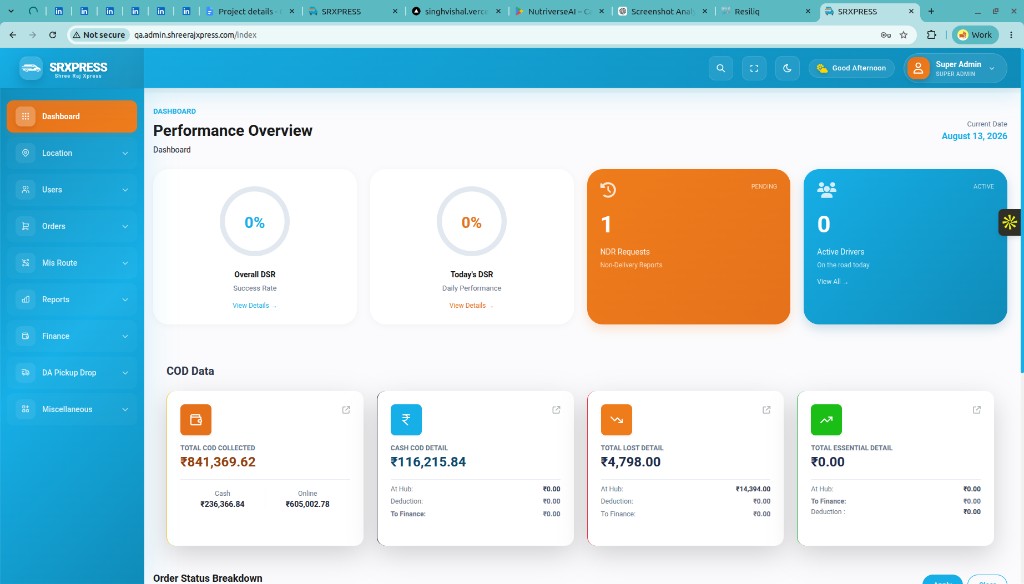
Task: Click the NDR Requests history icon
Action: (x=608, y=189)
